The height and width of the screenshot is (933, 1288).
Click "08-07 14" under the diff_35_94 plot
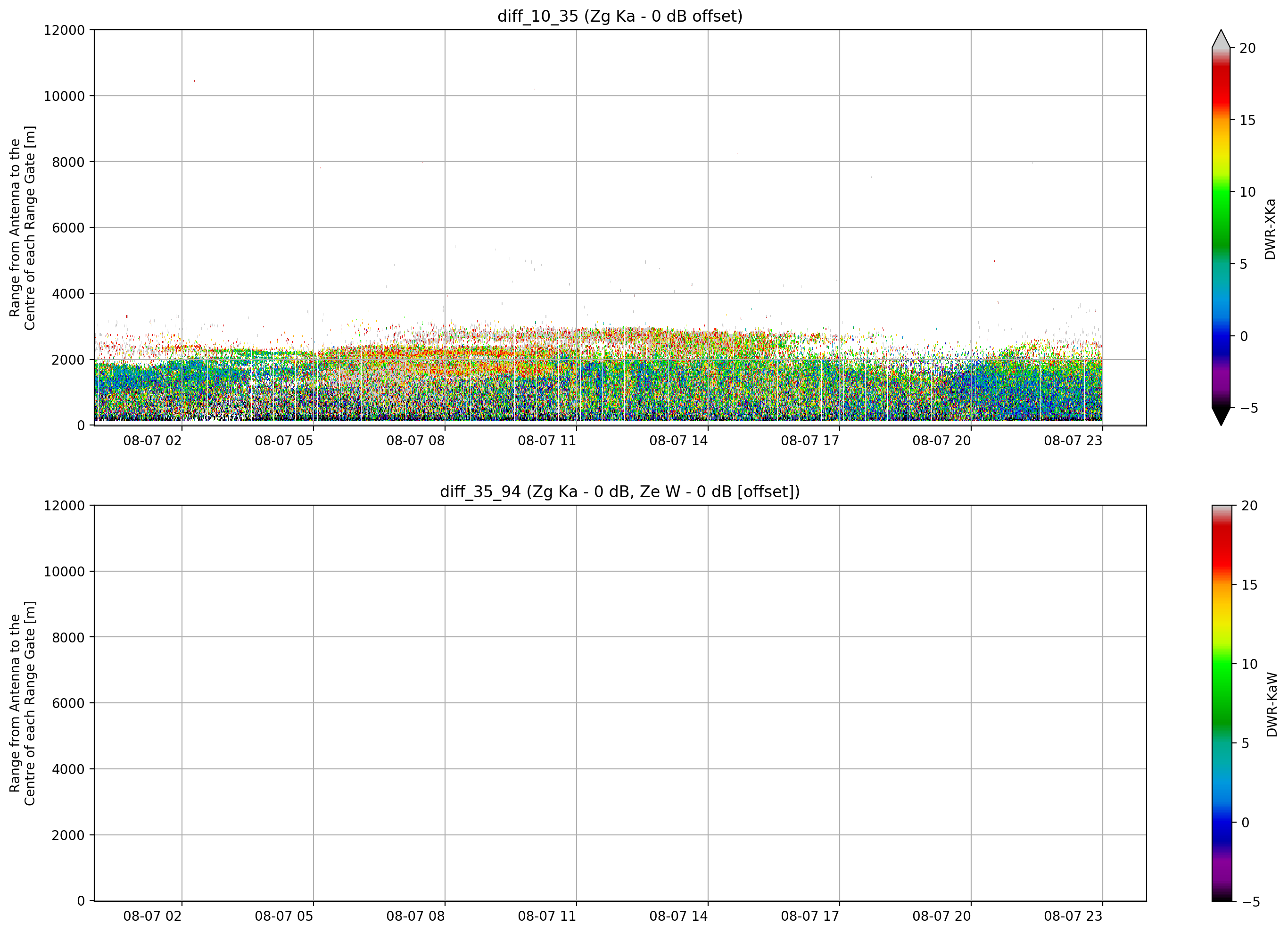pos(678,916)
